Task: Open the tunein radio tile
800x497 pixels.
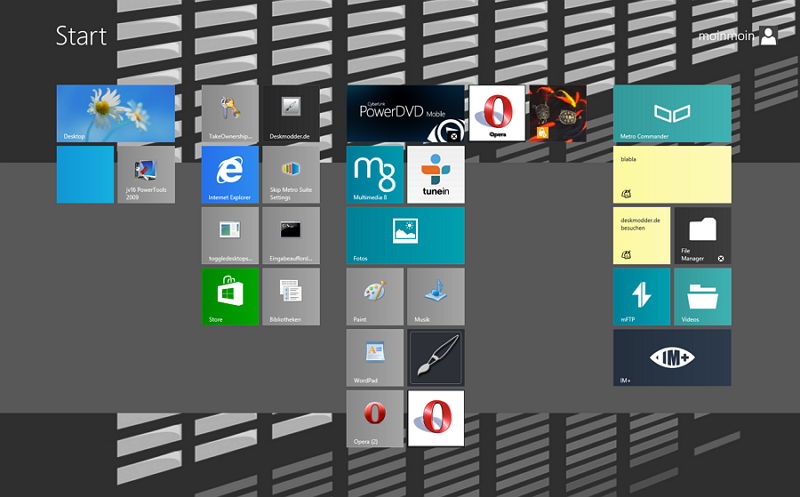Action: point(436,175)
